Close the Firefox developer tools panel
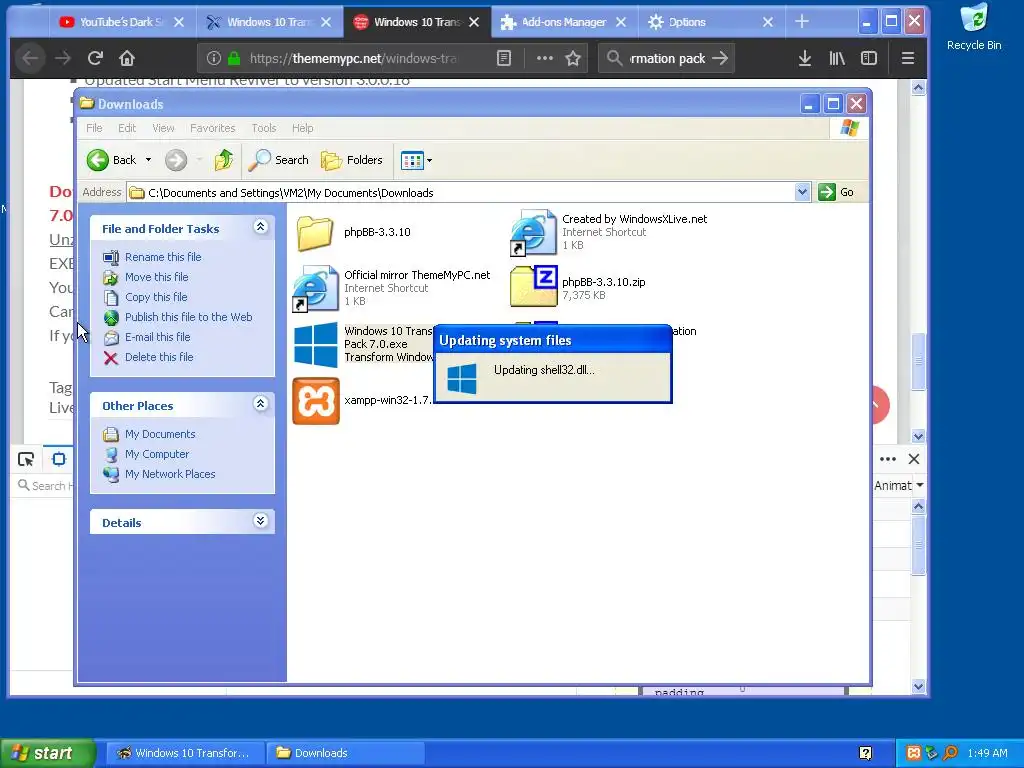The height and width of the screenshot is (768, 1024). tap(914, 459)
